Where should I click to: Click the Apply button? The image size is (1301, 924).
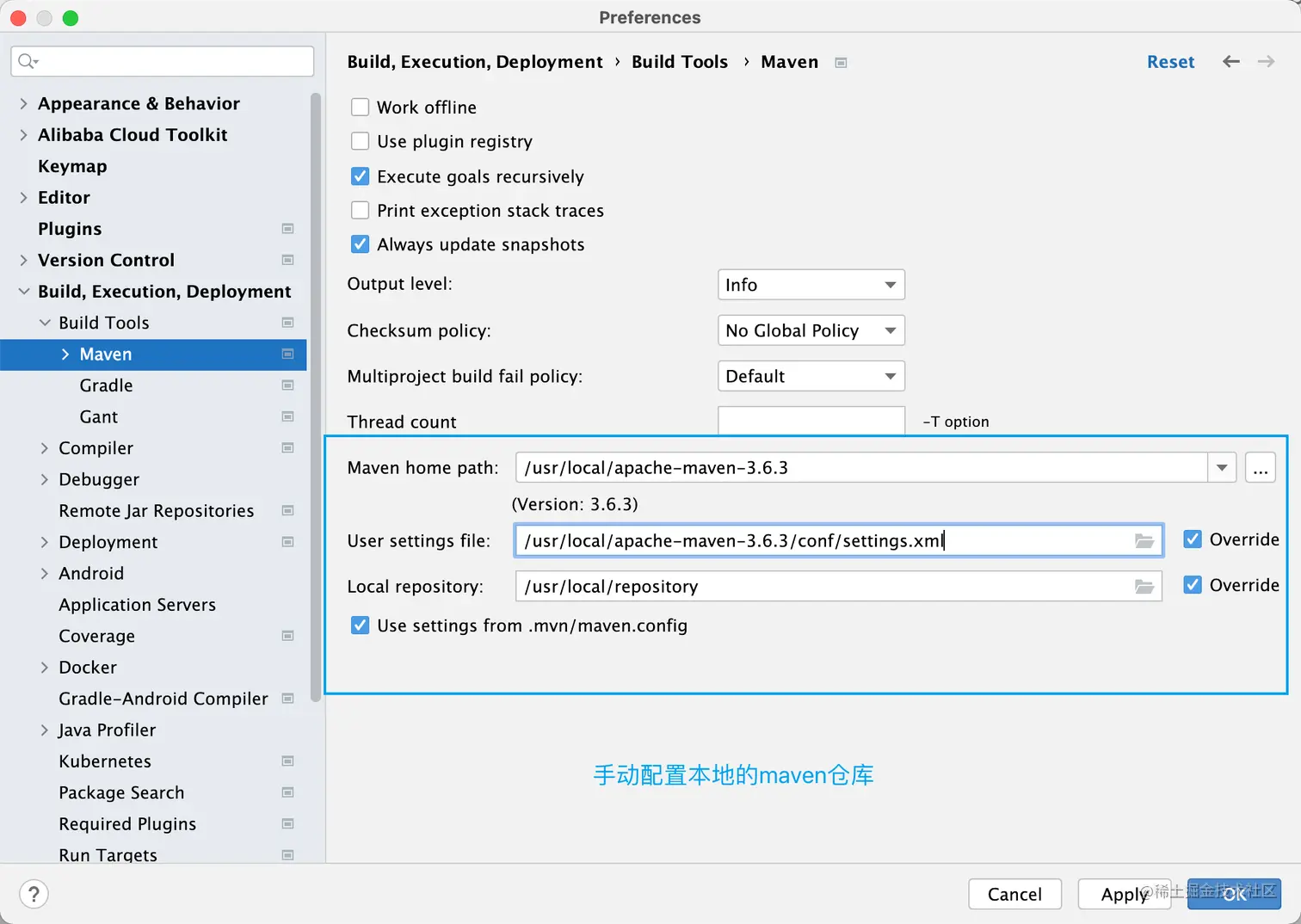1124,895
